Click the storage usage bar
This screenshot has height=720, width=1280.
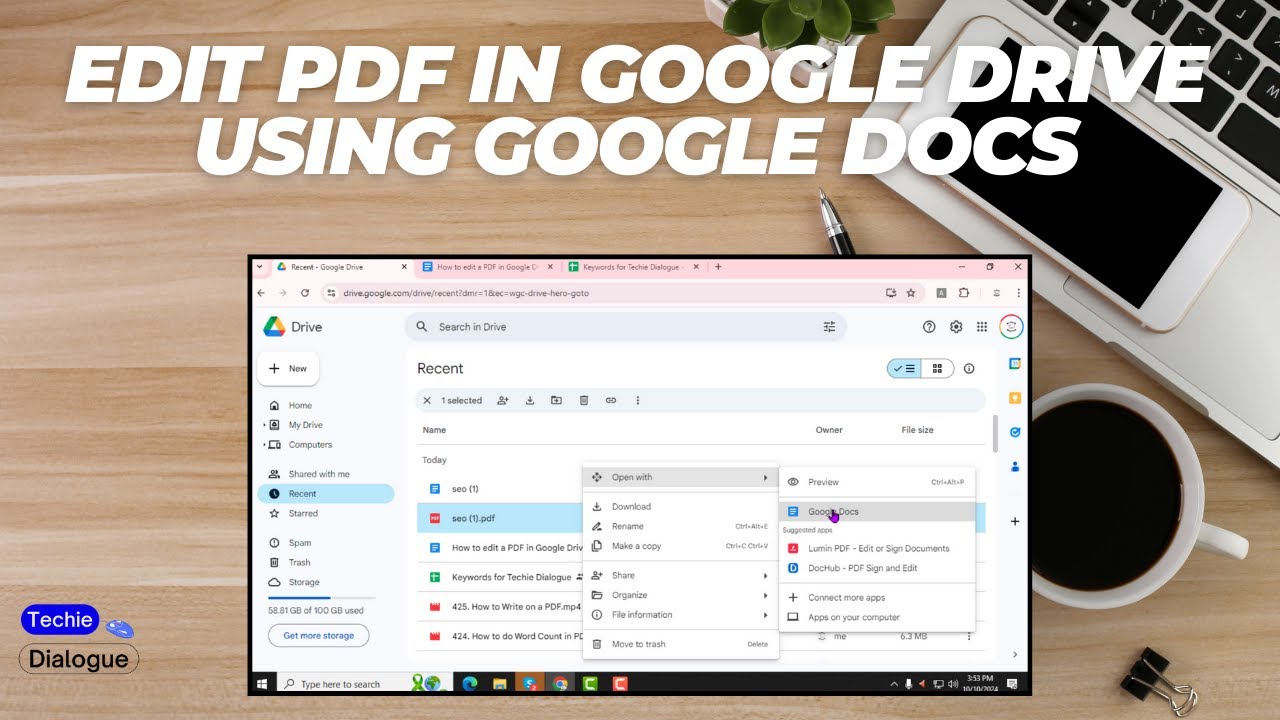[322, 598]
